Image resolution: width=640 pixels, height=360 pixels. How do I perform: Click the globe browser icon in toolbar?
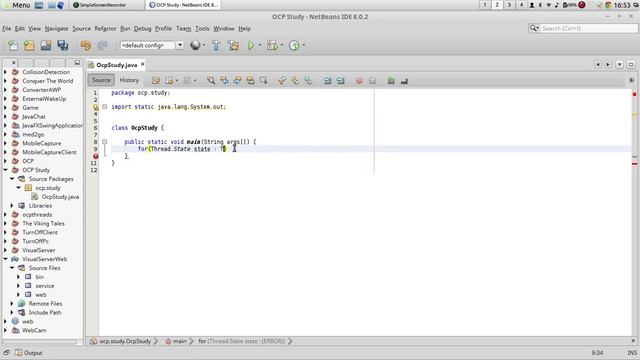pos(195,45)
